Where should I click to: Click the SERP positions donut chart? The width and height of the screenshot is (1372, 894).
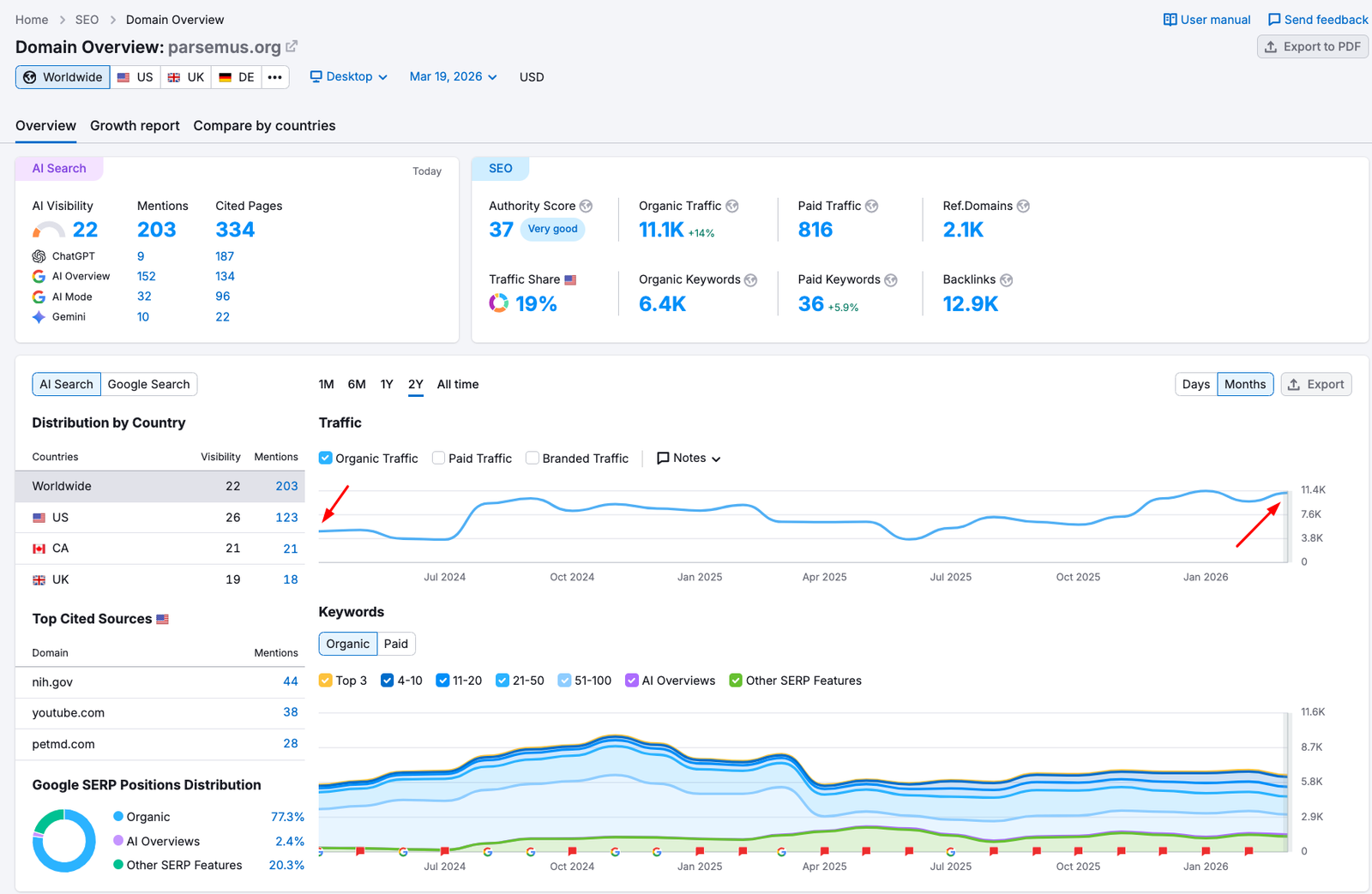point(64,841)
